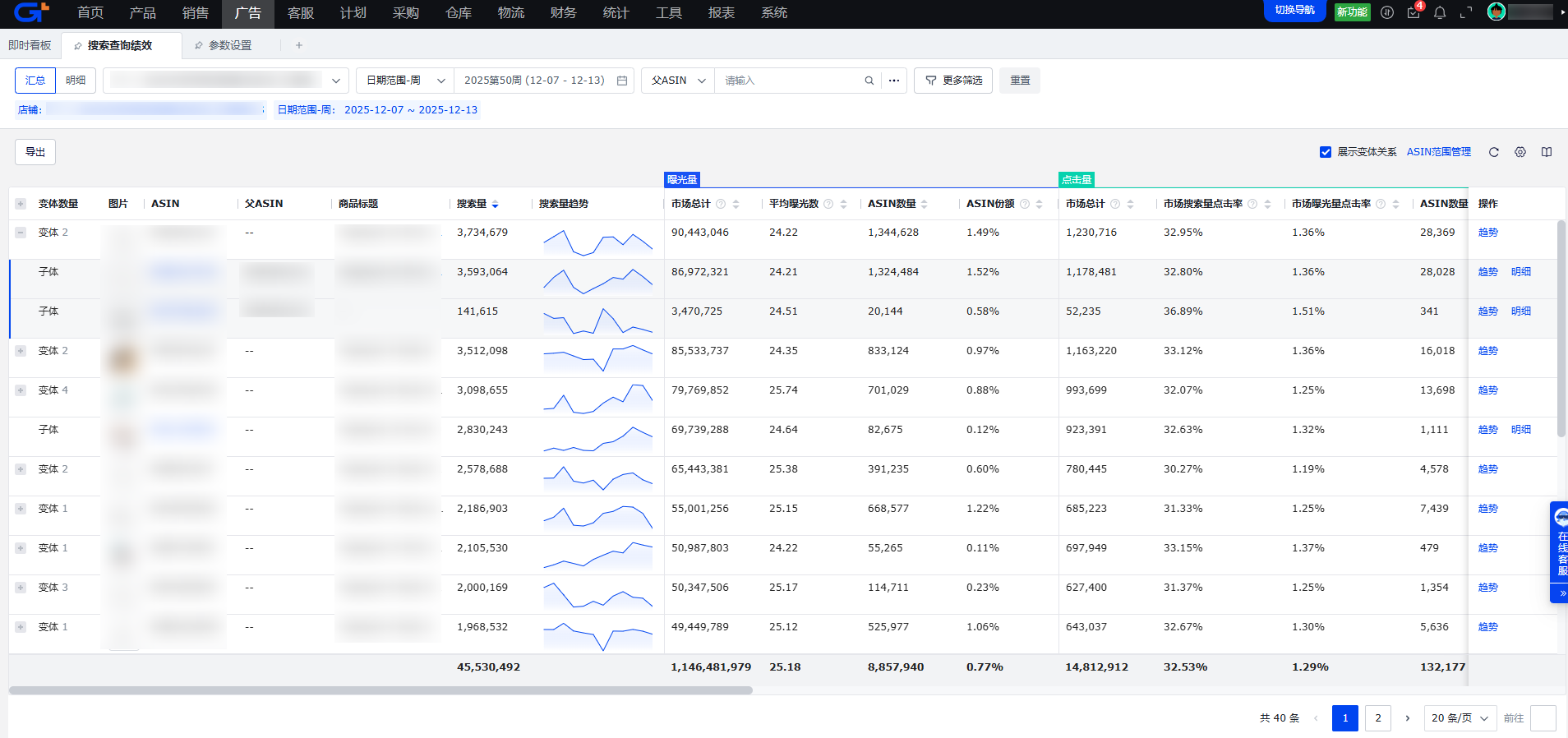Open the task list icon with badge 4
Screen dimensions: 1568x738
click(1414, 12)
